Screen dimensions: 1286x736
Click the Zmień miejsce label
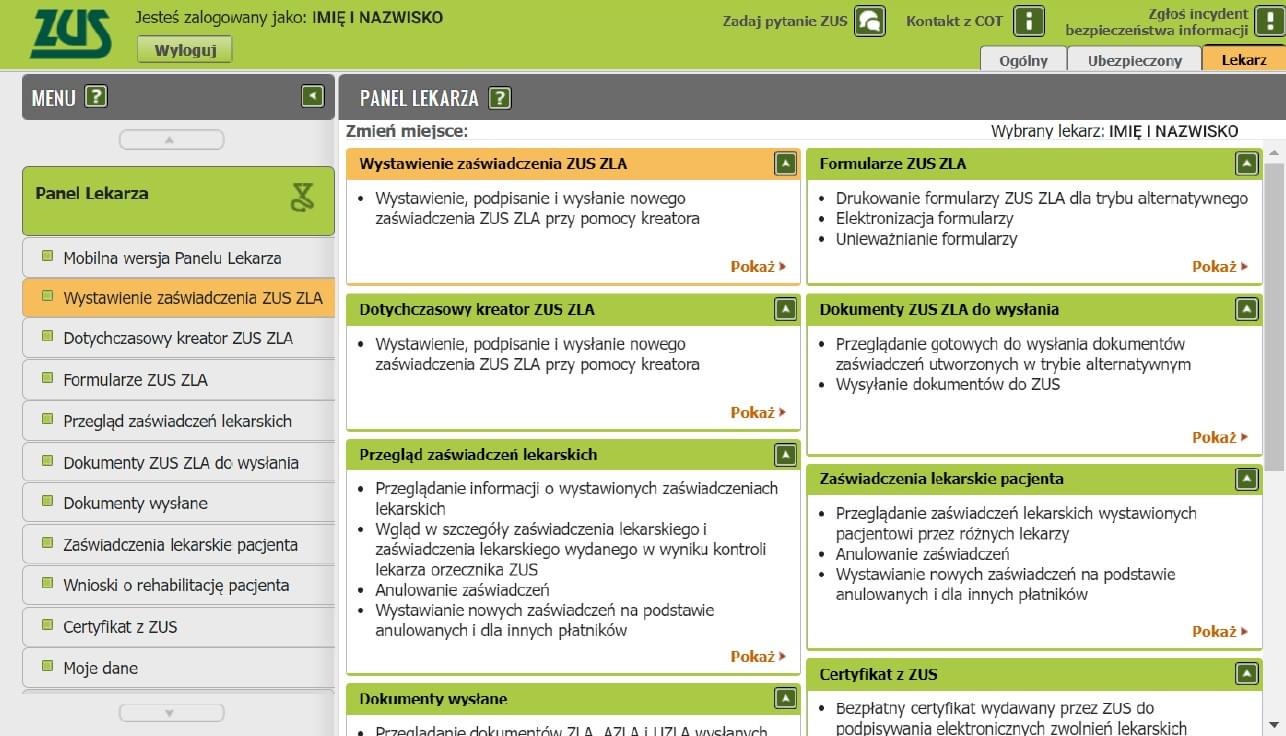[x=407, y=131]
